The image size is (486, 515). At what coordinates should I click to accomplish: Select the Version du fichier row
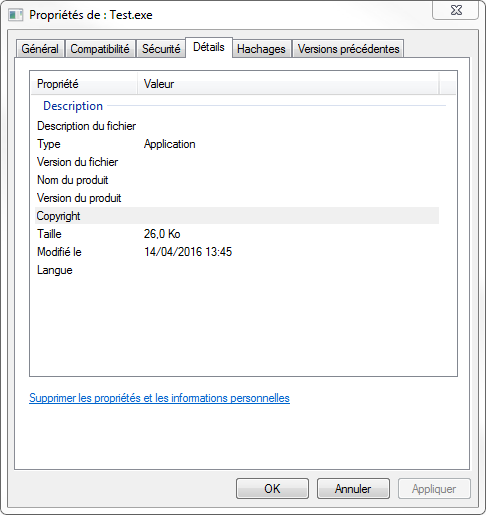coord(237,162)
